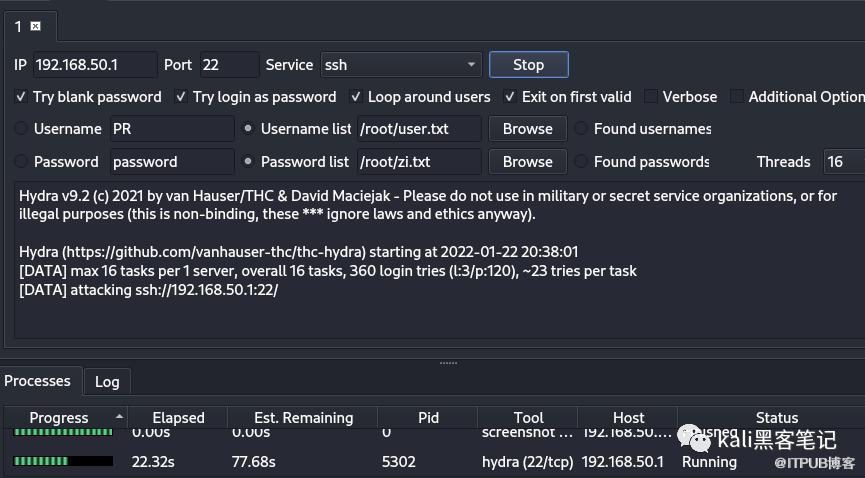This screenshot has width=865, height=478.
Task: Click the IP address input field
Action: tap(95, 65)
